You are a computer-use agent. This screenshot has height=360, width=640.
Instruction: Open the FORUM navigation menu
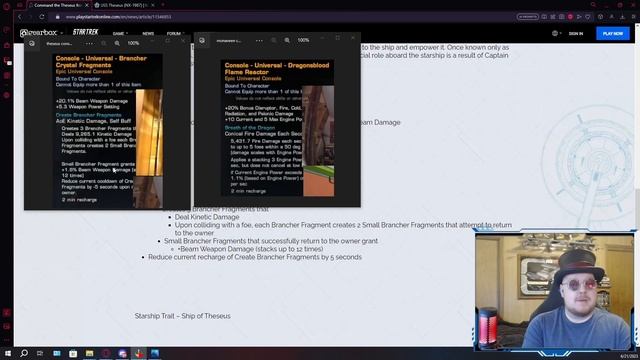(175, 33)
